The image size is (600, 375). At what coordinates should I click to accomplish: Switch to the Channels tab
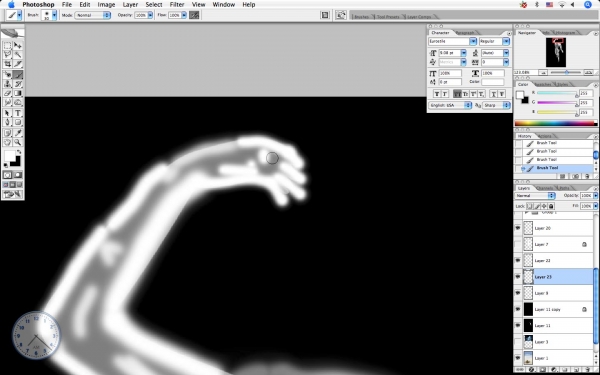click(x=545, y=188)
